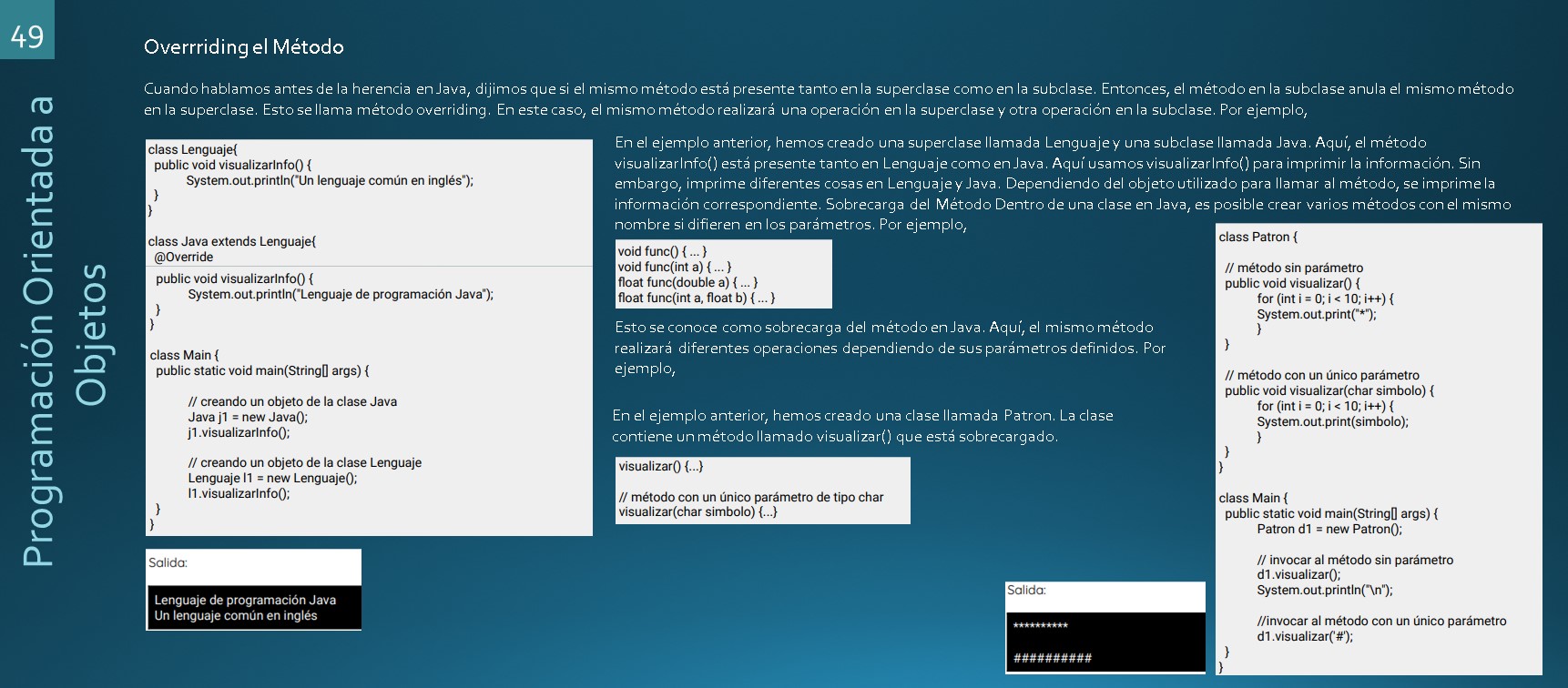Viewport: 1568px width, 688px height.
Task: Click the slide number 49 badge
Action: [27, 35]
